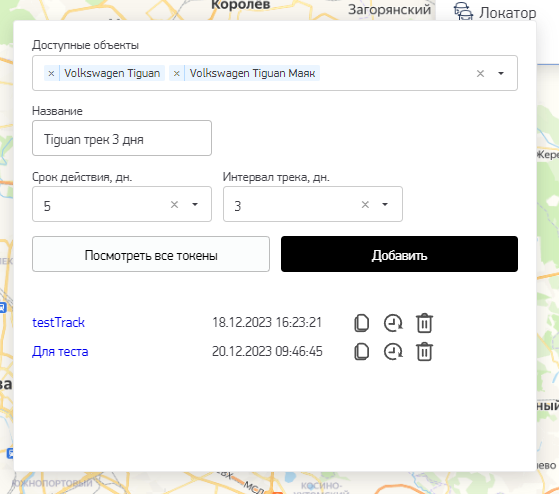Extend the testTrack token duration via clock icon

pos(393,323)
